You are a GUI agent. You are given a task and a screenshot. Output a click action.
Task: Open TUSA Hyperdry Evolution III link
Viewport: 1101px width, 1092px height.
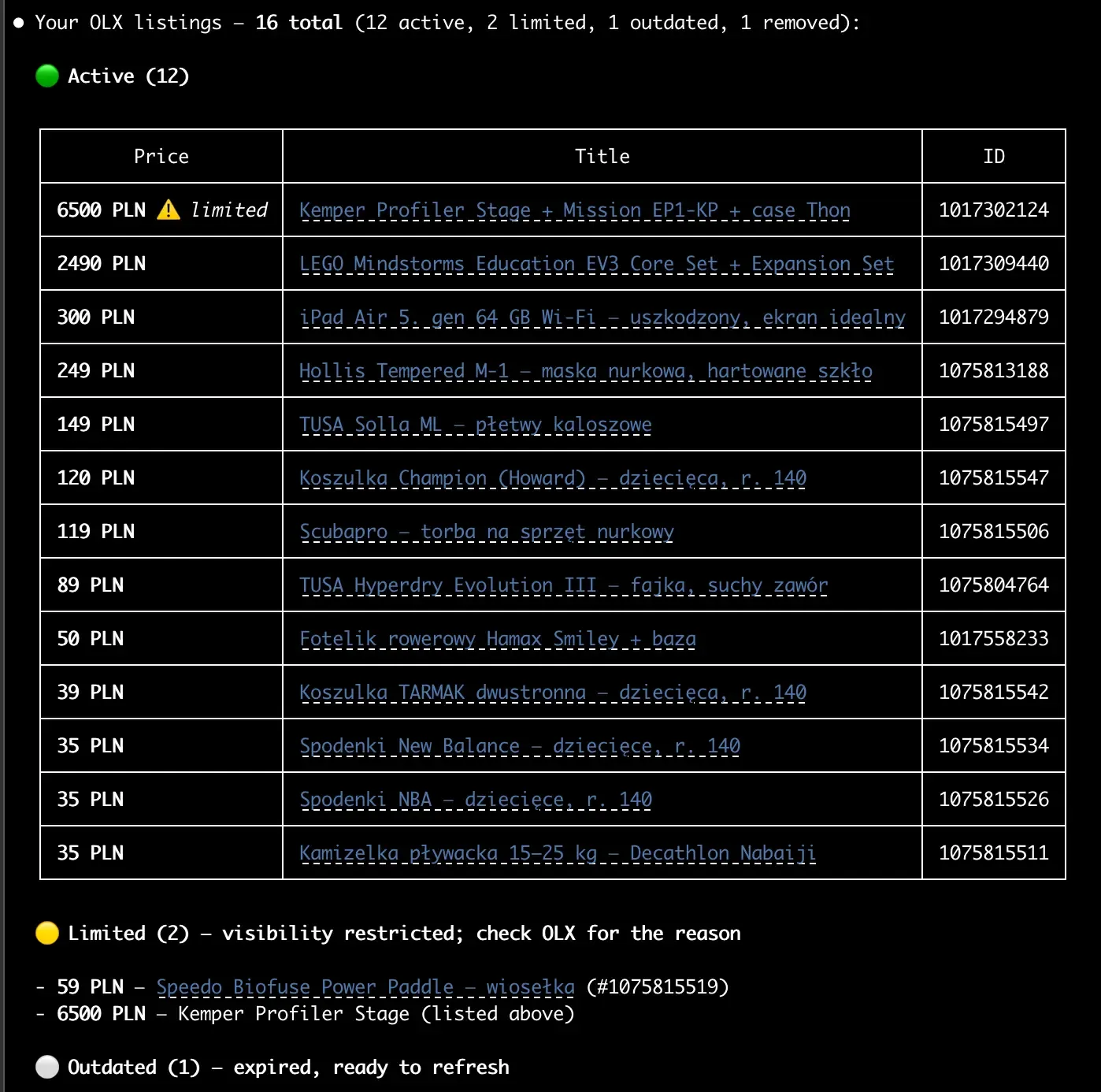click(564, 585)
